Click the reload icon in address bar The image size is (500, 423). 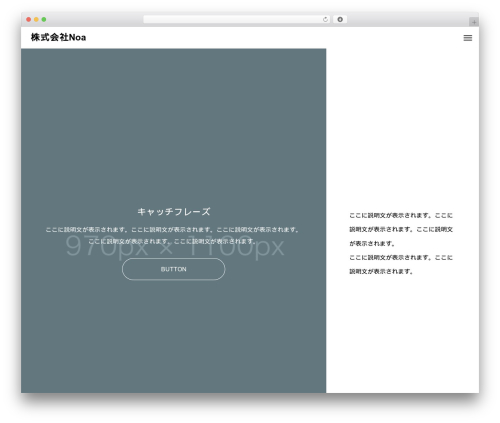pyautogui.click(x=325, y=20)
